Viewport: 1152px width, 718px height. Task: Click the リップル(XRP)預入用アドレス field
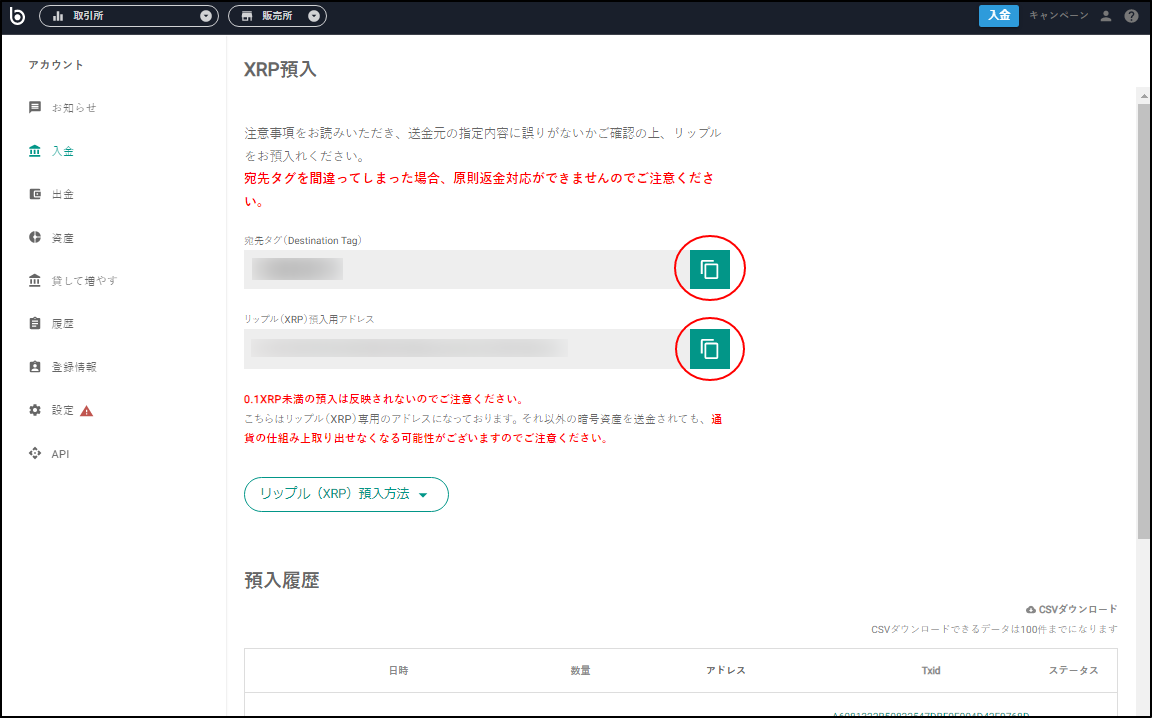pos(467,349)
